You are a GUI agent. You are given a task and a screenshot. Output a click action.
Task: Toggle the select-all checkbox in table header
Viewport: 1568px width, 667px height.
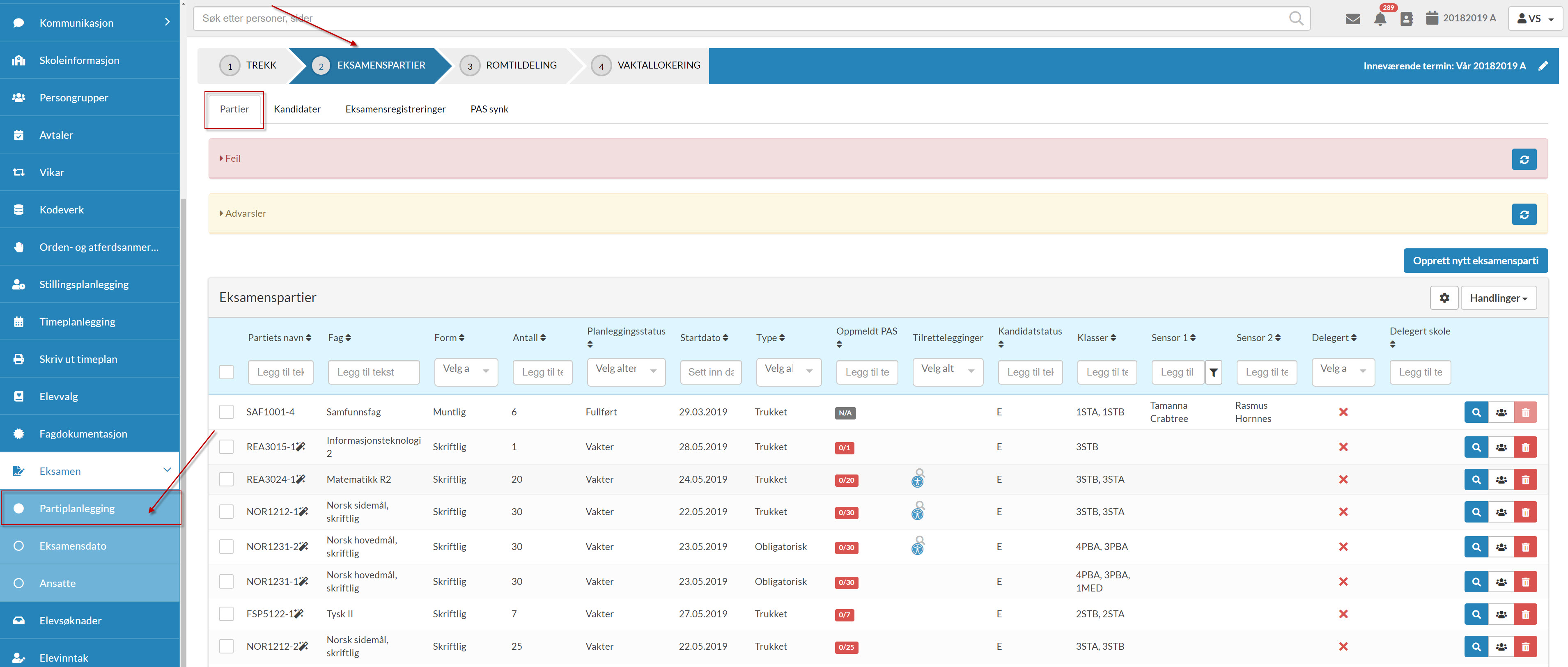point(227,372)
